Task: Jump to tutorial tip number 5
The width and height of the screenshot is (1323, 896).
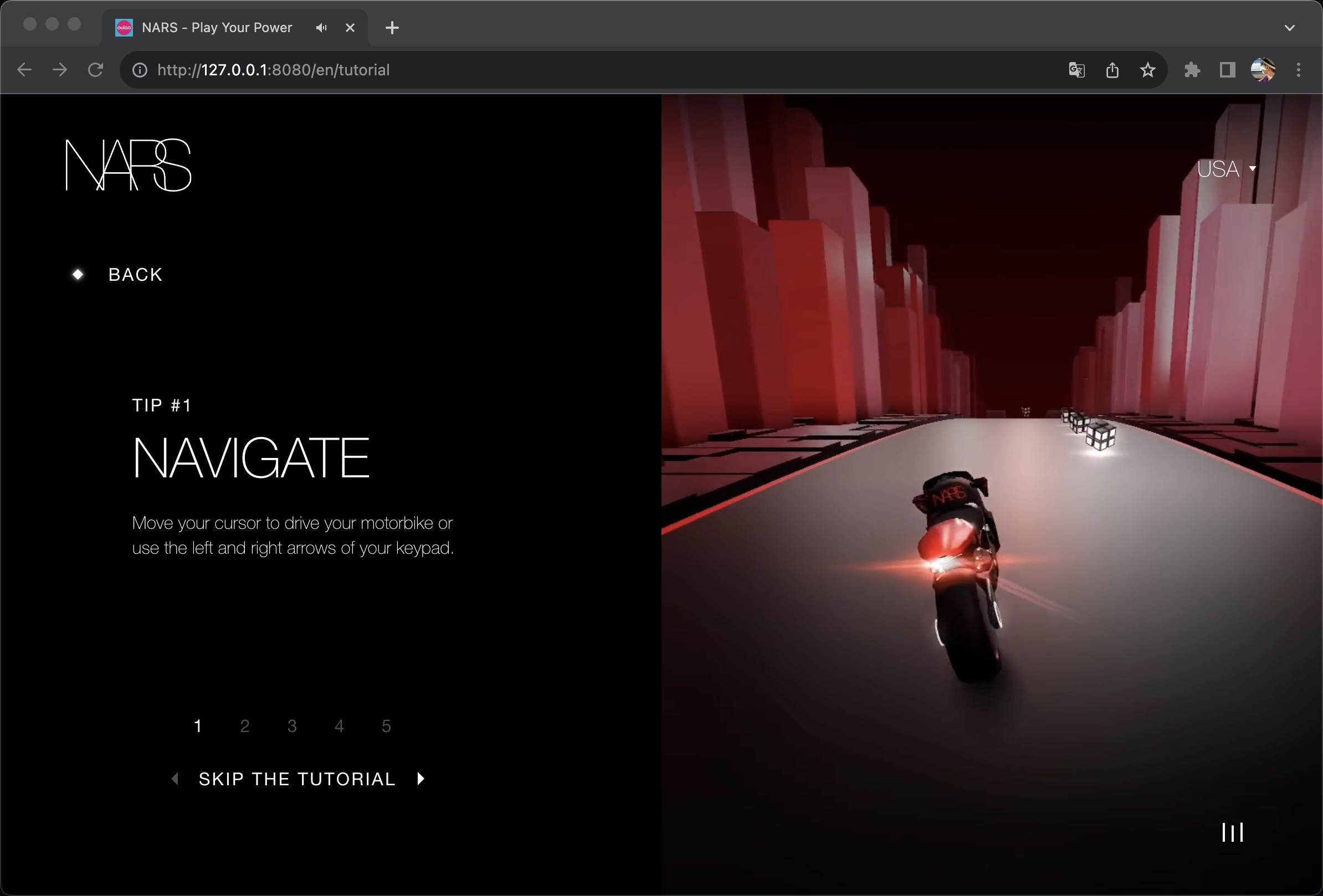Action: click(x=386, y=726)
